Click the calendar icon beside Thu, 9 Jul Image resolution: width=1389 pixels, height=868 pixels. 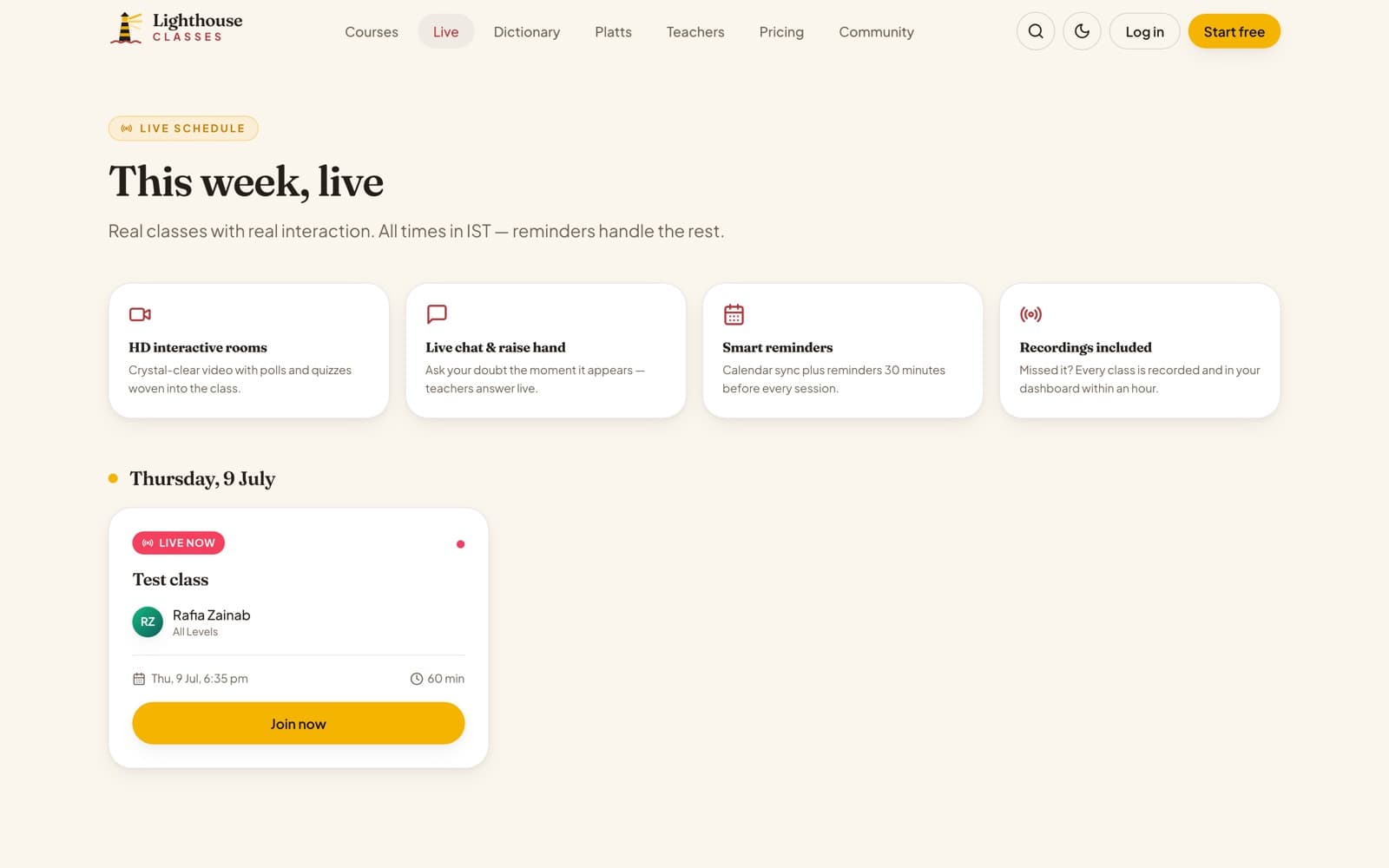click(x=139, y=679)
